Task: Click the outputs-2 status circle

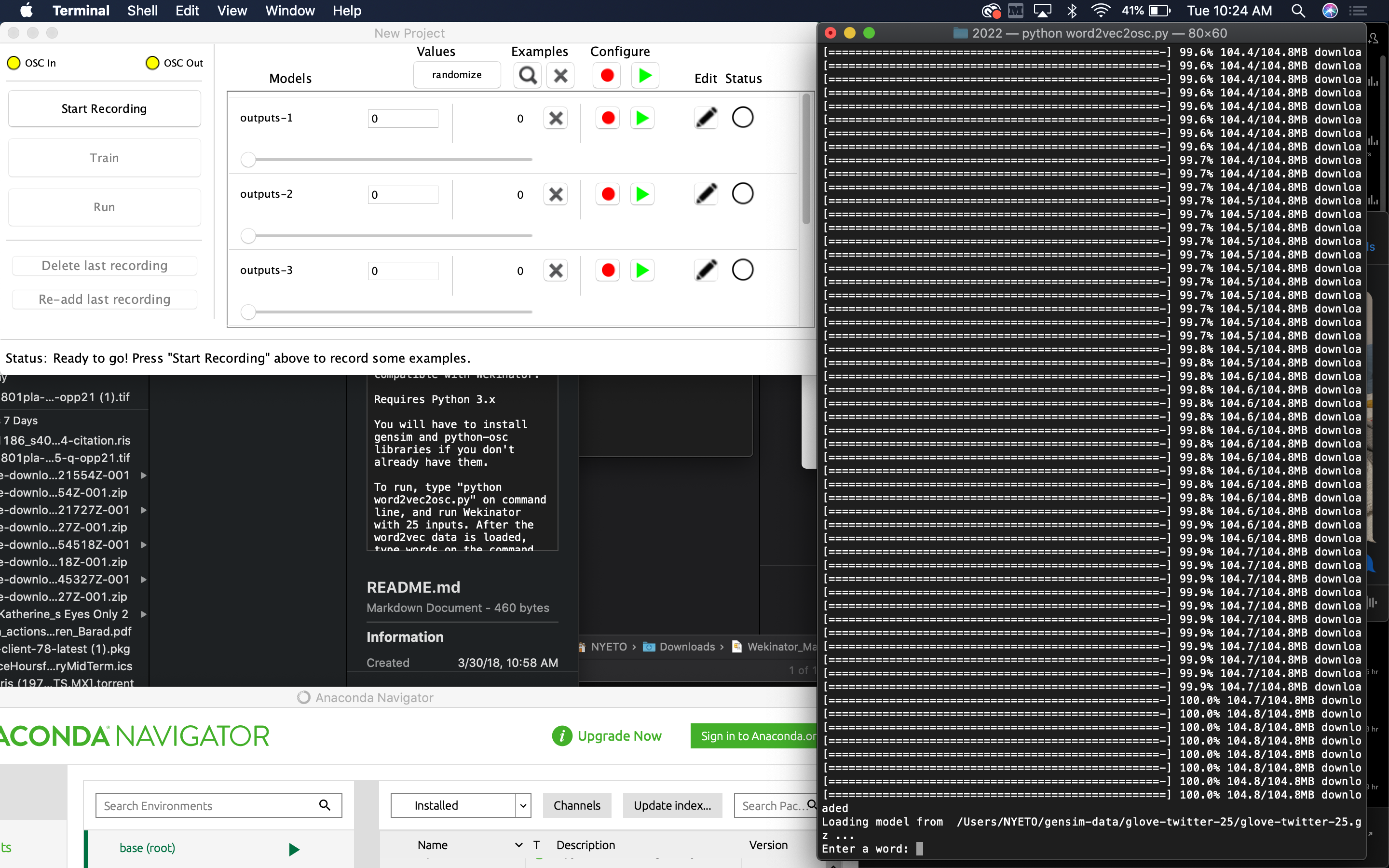Action: [x=743, y=193]
